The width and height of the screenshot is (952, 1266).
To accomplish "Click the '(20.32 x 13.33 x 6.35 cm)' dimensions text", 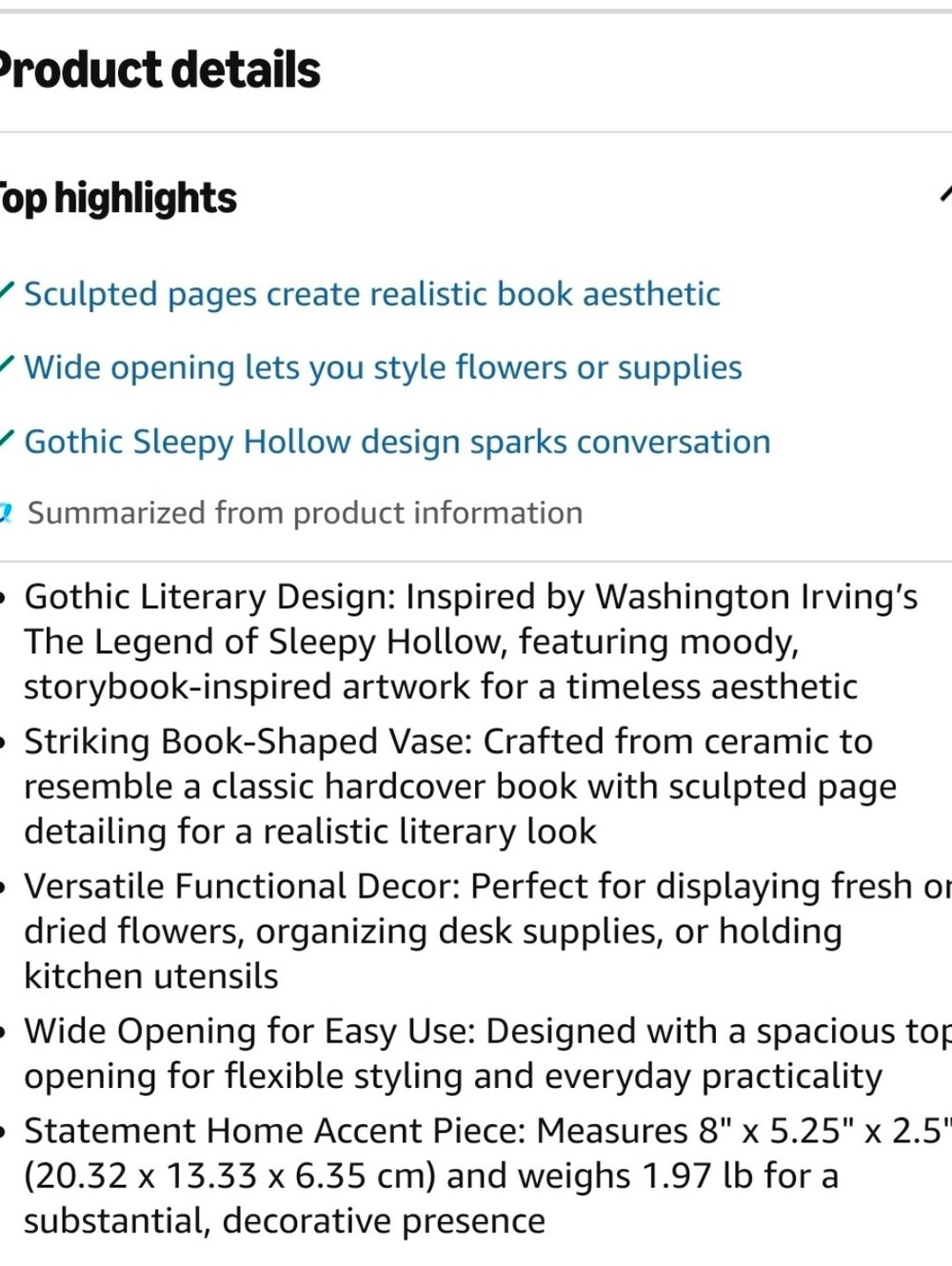I will [x=229, y=1177].
